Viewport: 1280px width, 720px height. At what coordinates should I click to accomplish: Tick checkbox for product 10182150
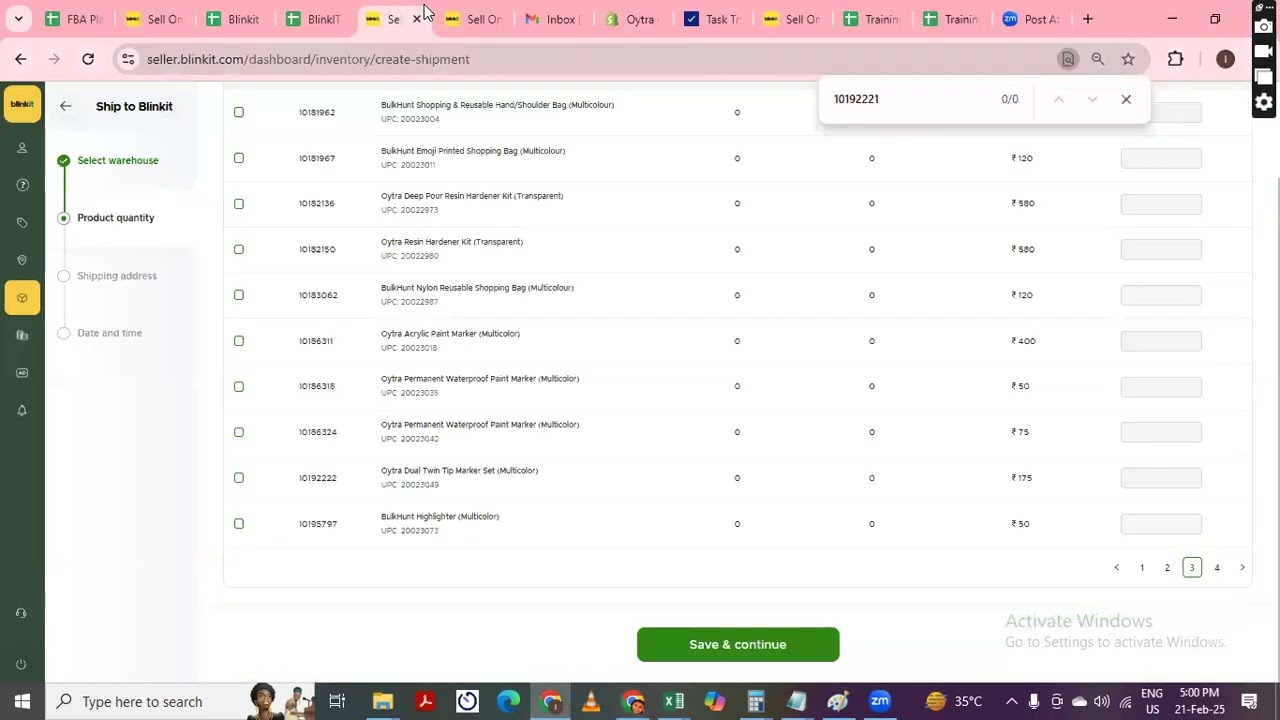coord(239,249)
